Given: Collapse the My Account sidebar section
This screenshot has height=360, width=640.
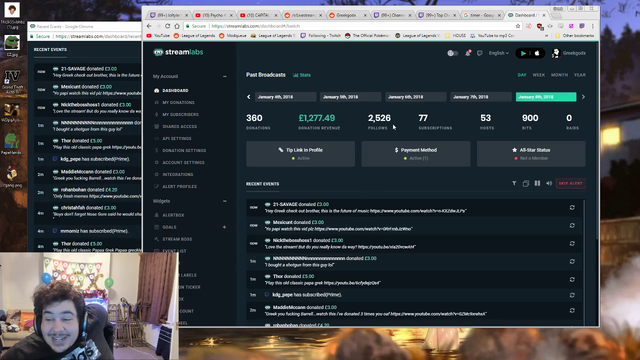Looking at the screenshot, I should pyautogui.click(x=224, y=76).
